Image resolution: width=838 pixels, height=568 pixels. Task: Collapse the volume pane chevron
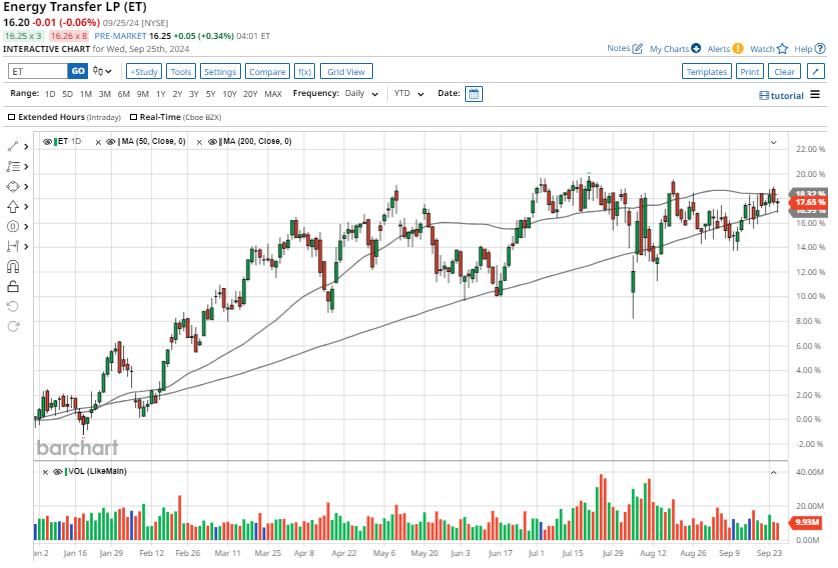pos(773,472)
